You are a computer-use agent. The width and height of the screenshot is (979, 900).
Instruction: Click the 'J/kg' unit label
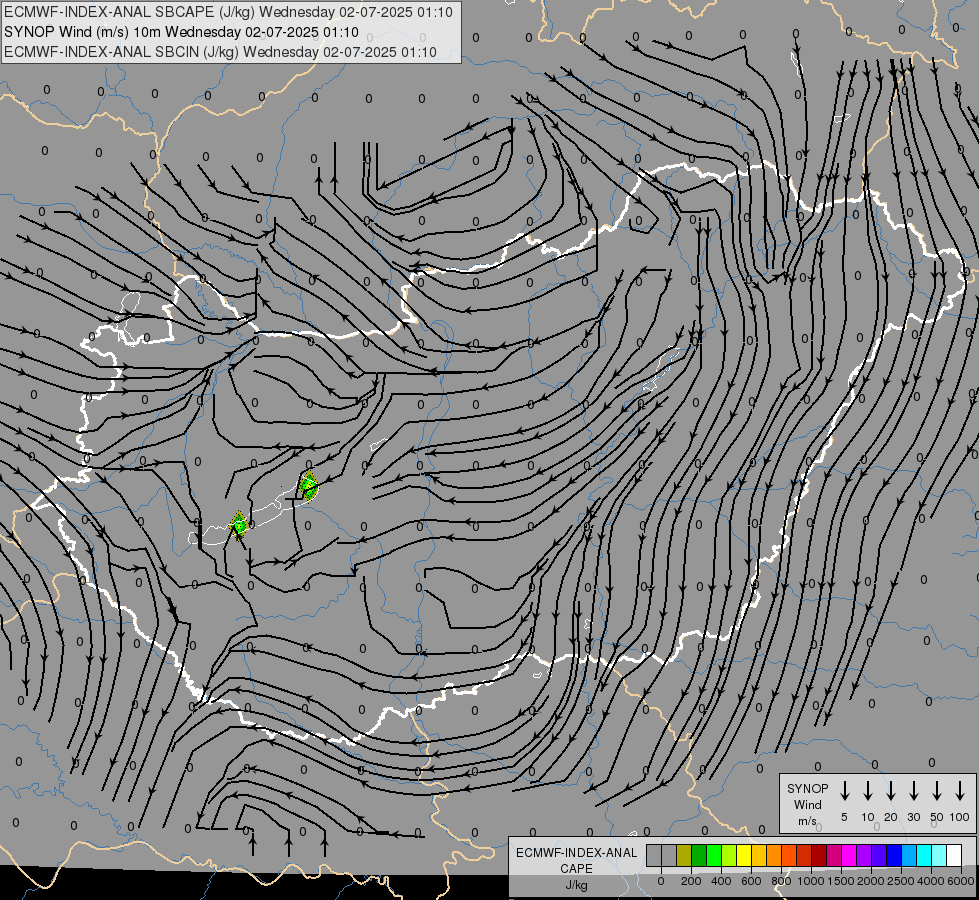(x=576, y=885)
